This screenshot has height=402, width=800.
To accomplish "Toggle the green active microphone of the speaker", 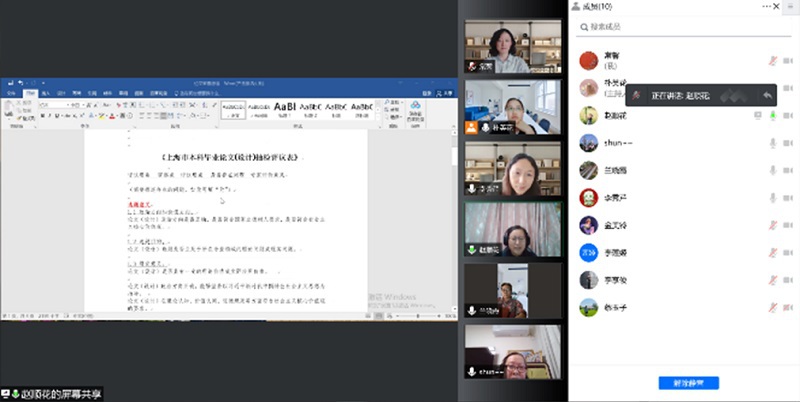I will (773, 115).
